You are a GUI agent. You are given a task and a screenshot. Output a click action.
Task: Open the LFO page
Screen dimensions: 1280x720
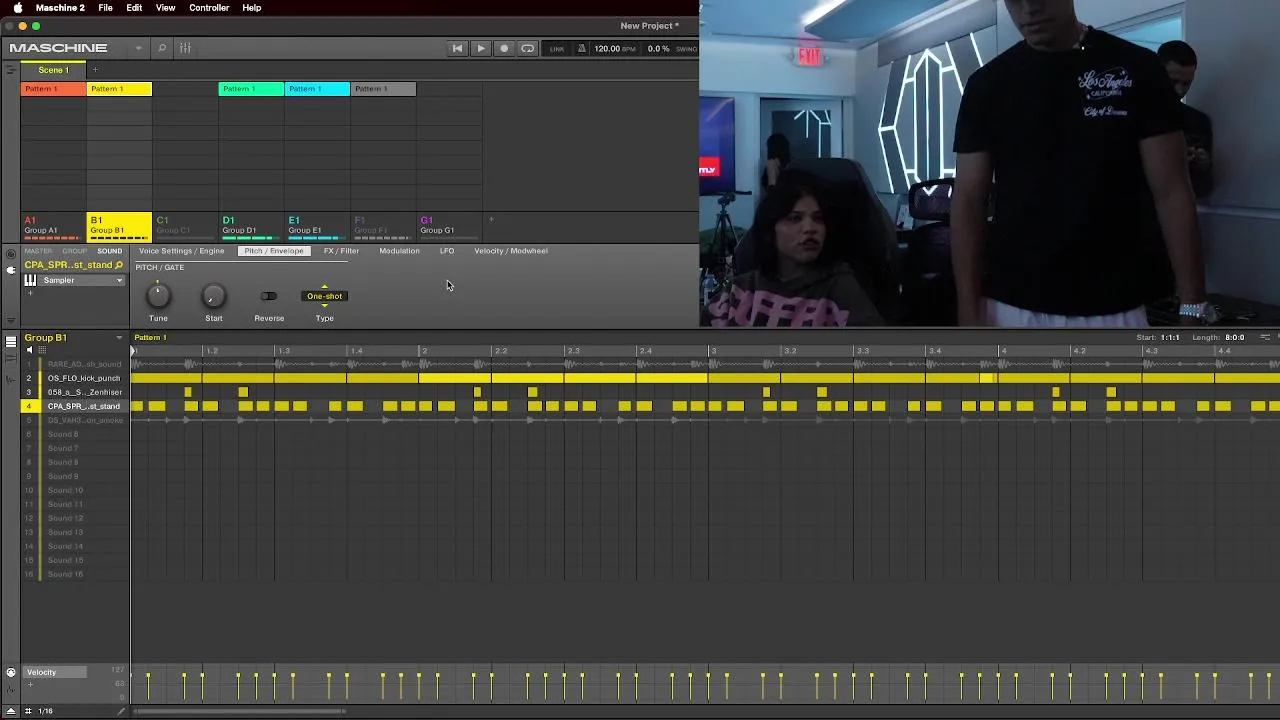point(447,251)
